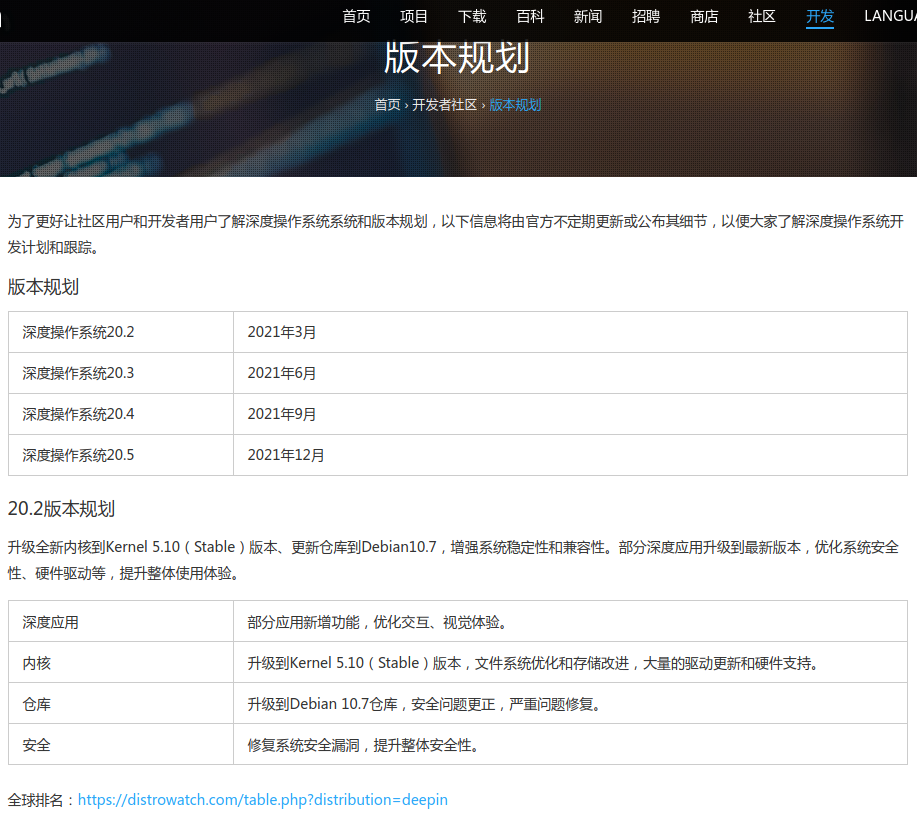
Task: Open 首页 in the top navigation bar
Action: (356, 16)
